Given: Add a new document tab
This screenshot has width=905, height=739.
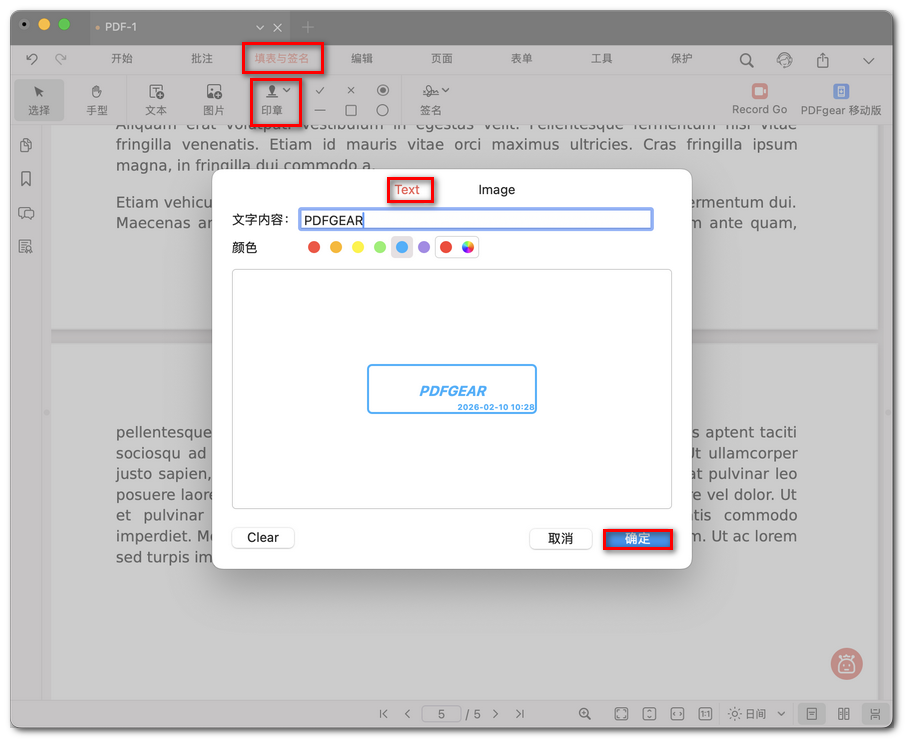Looking at the screenshot, I should tap(308, 27).
